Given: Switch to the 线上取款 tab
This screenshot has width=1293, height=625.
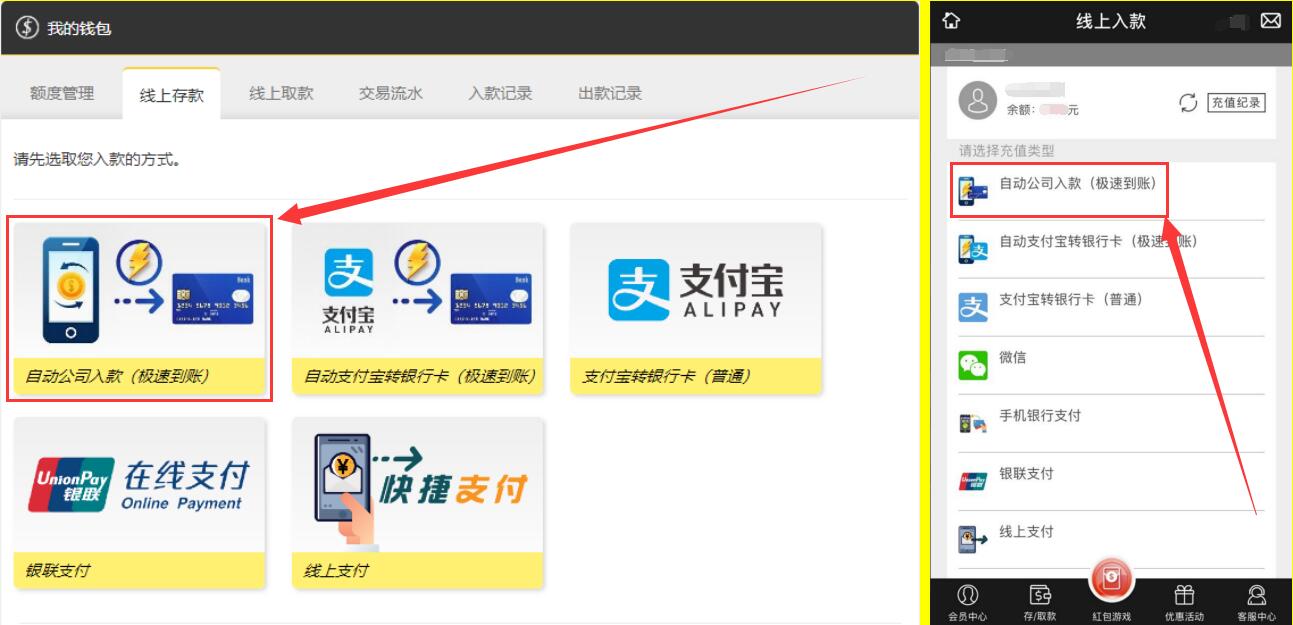Looking at the screenshot, I should [281, 94].
